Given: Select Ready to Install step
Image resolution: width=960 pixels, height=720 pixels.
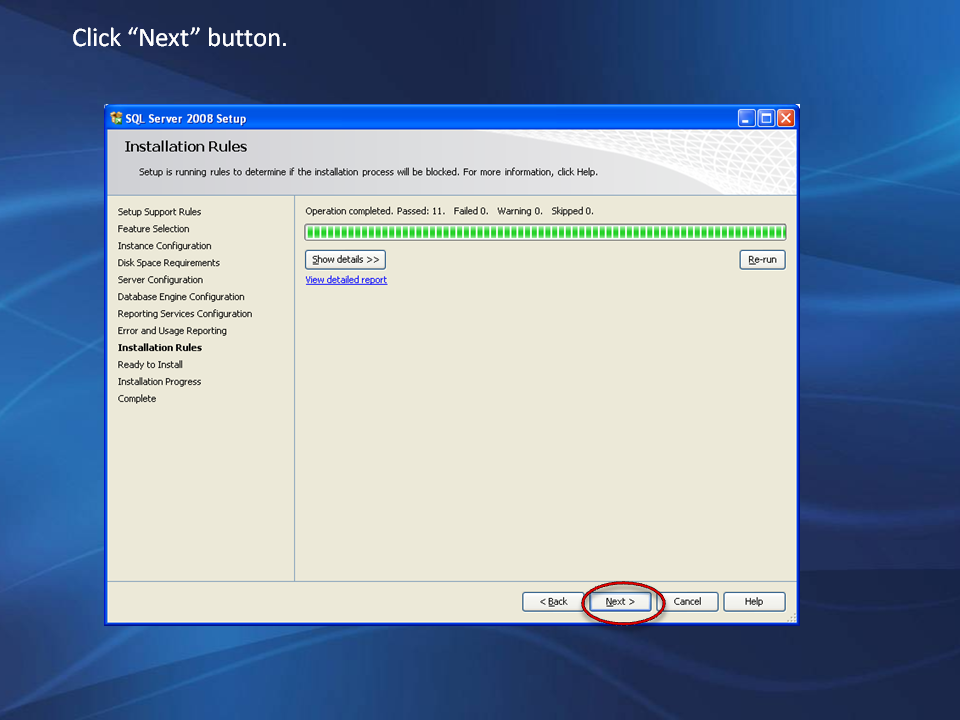Looking at the screenshot, I should 150,365.
